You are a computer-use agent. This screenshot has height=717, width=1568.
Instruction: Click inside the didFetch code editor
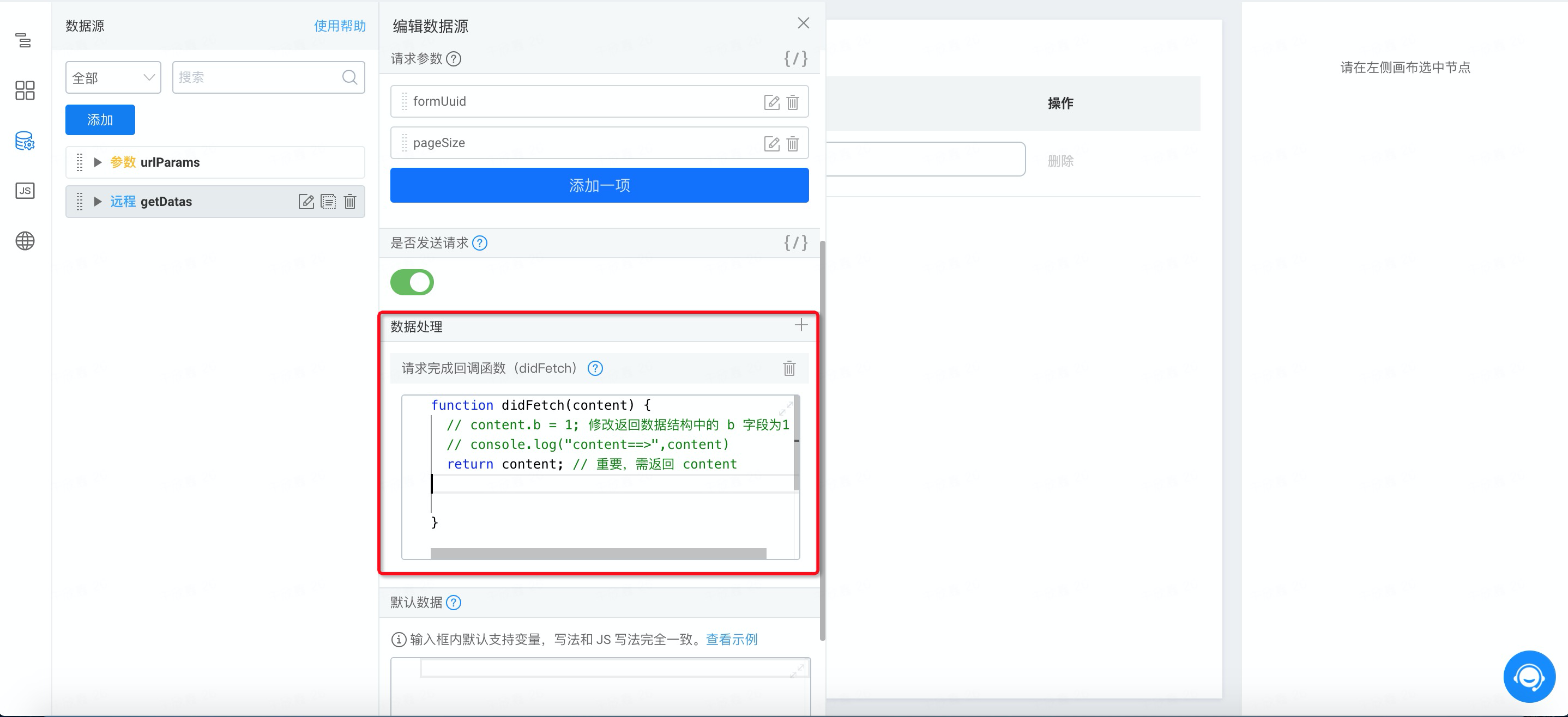(600, 477)
